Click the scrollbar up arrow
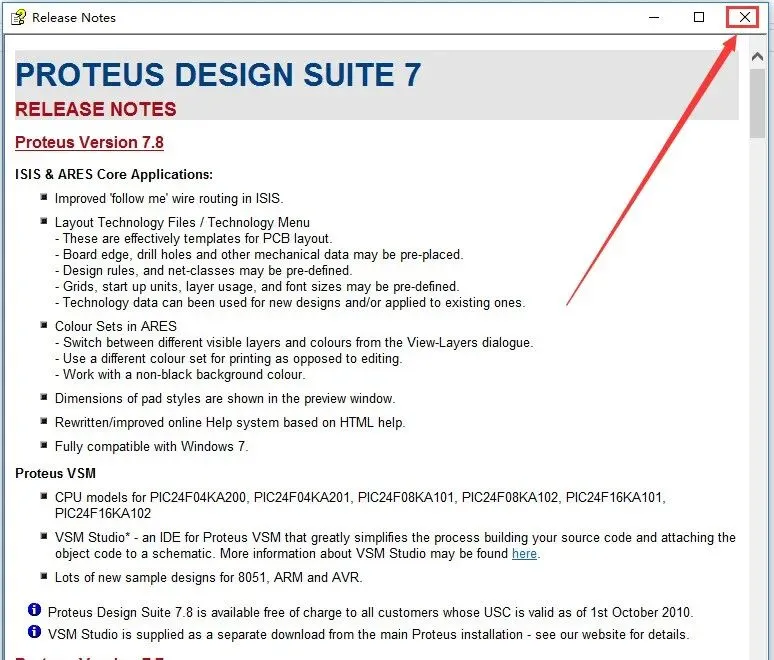This screenshot has height=660, width=774. 757,56
